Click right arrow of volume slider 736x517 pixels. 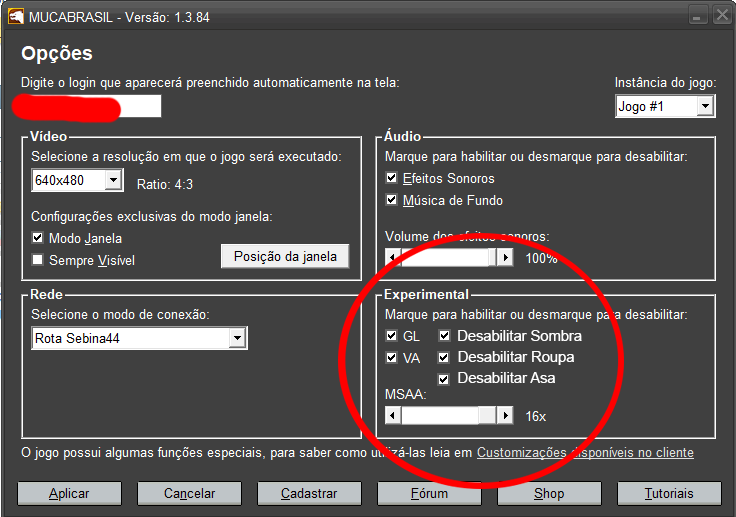point(505,258)
